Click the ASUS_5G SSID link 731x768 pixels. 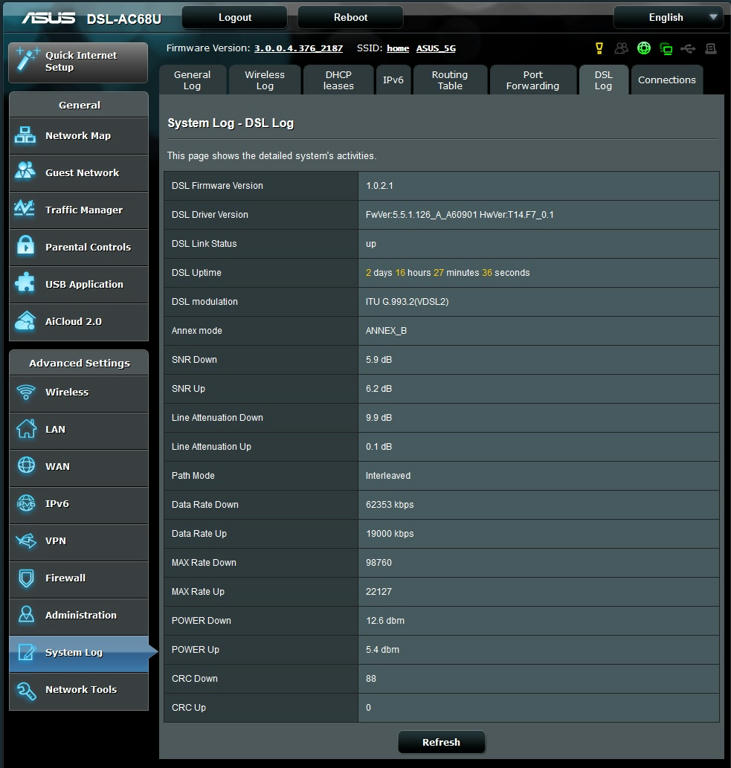tap(436, 48)
